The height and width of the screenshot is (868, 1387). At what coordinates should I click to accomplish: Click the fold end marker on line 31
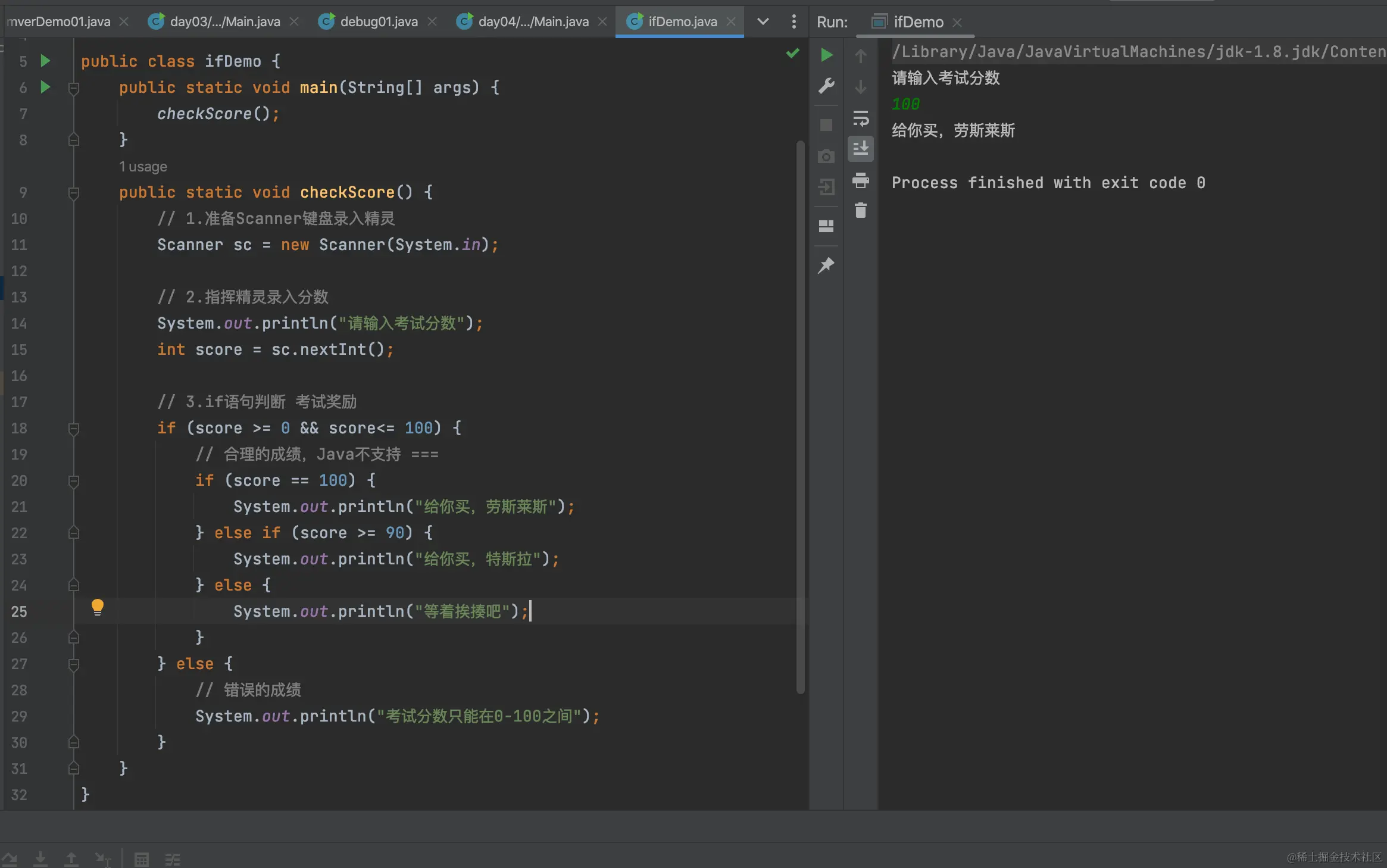pos(74,768)
